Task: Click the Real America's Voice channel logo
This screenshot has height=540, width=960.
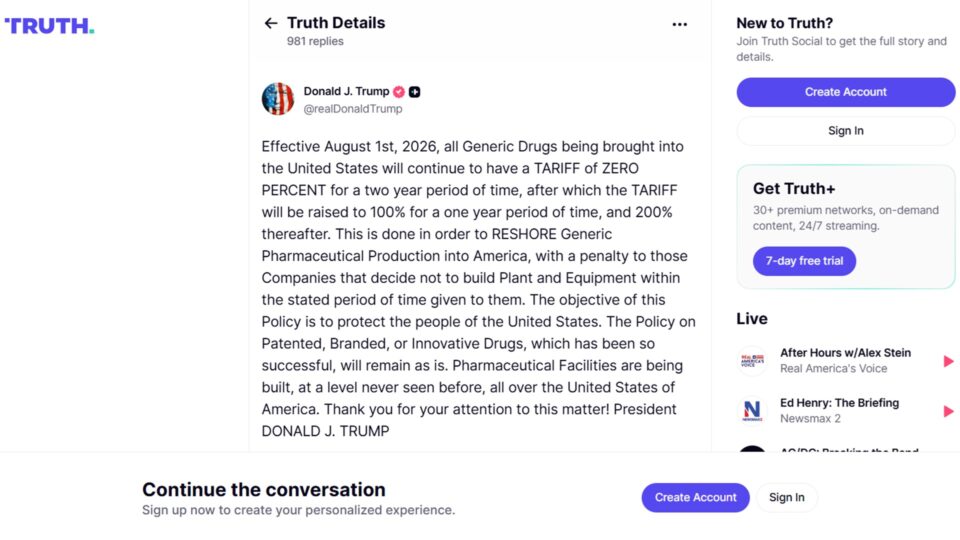Action: click(752, 361)
